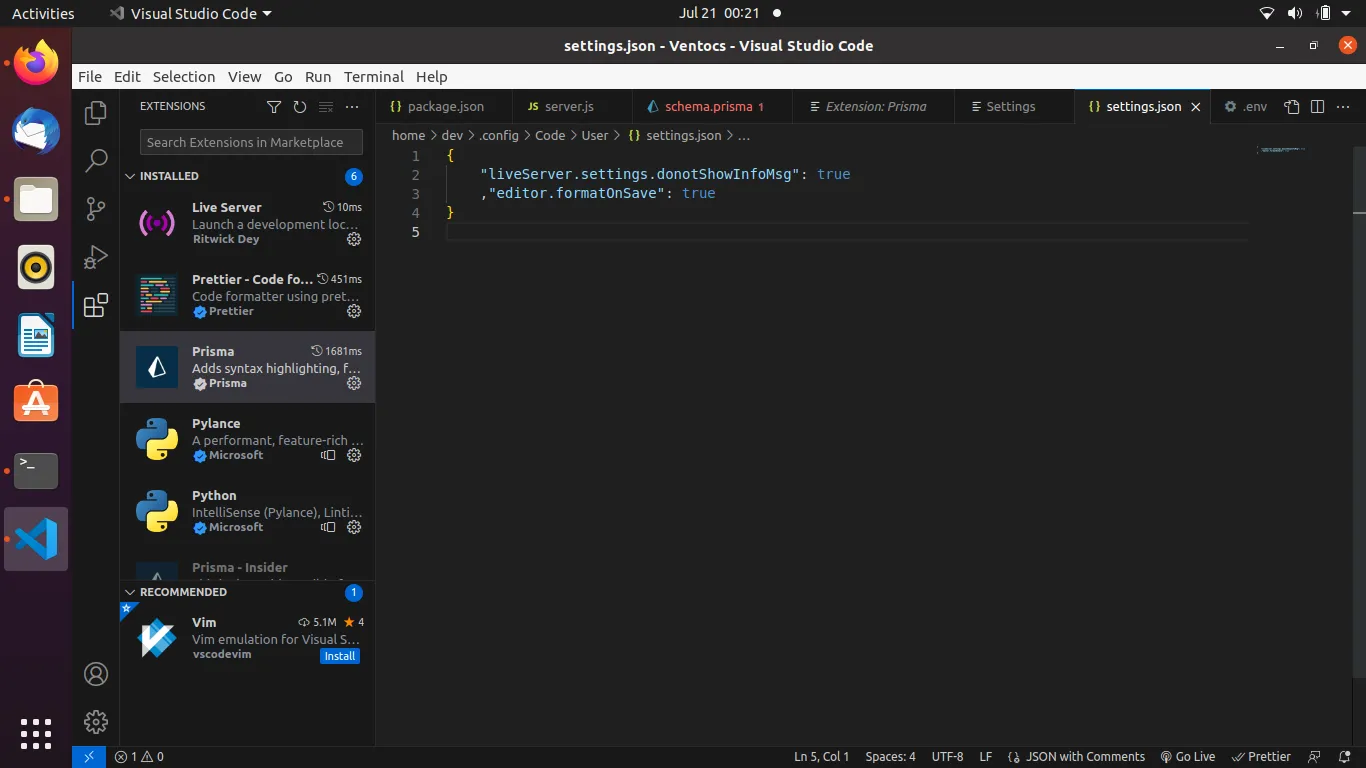
Task: Open Visual Studio Code app menu dropdown
Action: [x=190, y=14]
